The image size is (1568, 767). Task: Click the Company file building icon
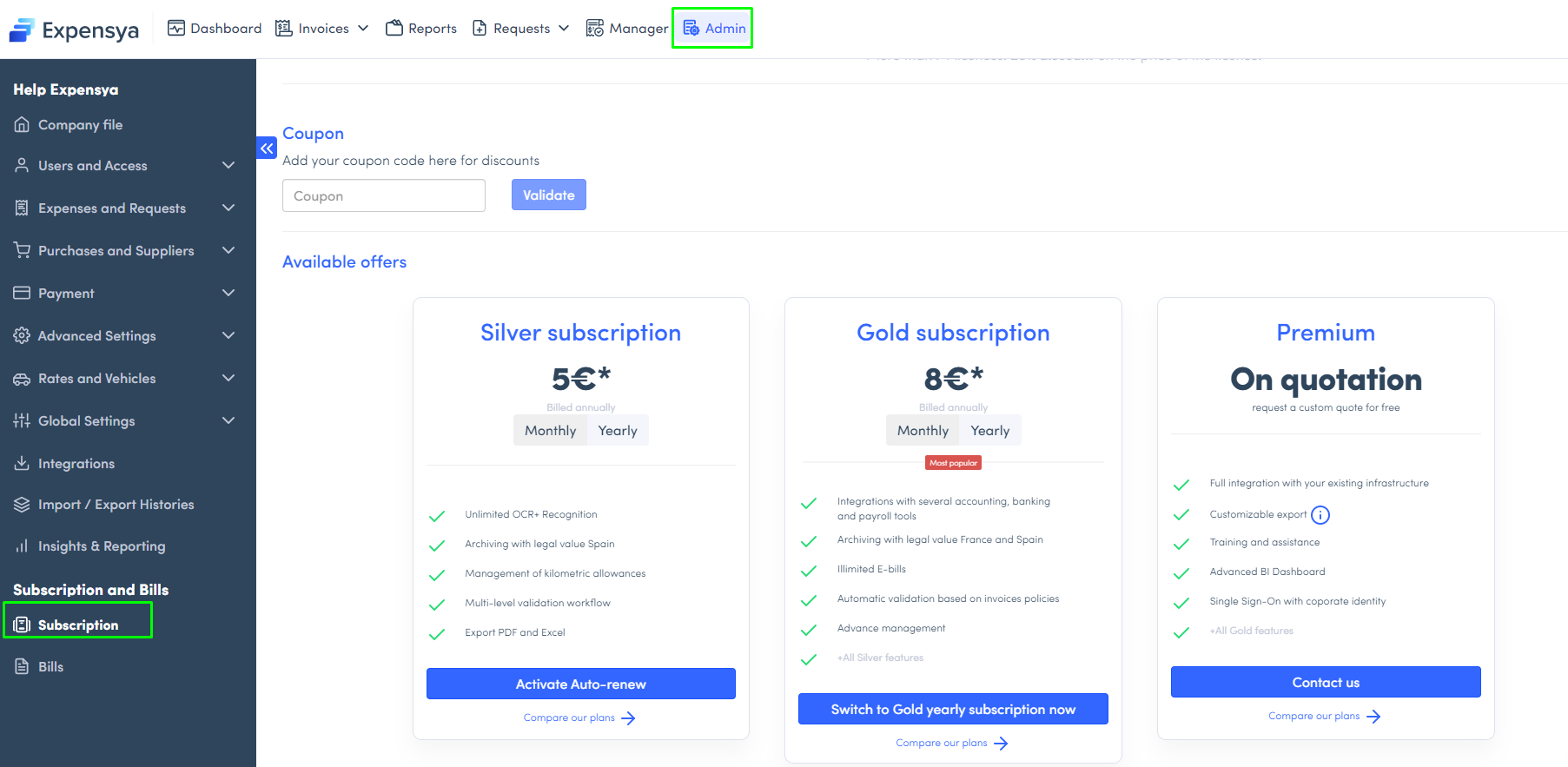22,125
